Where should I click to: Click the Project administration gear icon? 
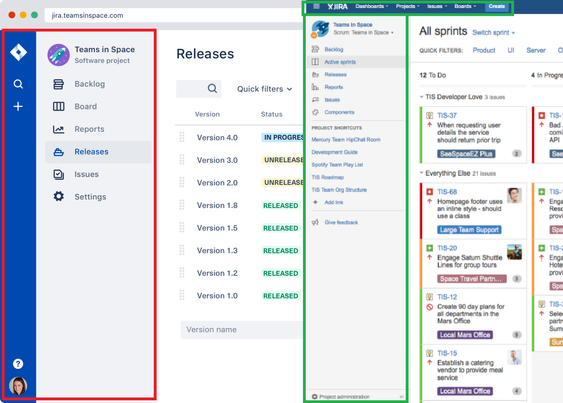point(315,397)
